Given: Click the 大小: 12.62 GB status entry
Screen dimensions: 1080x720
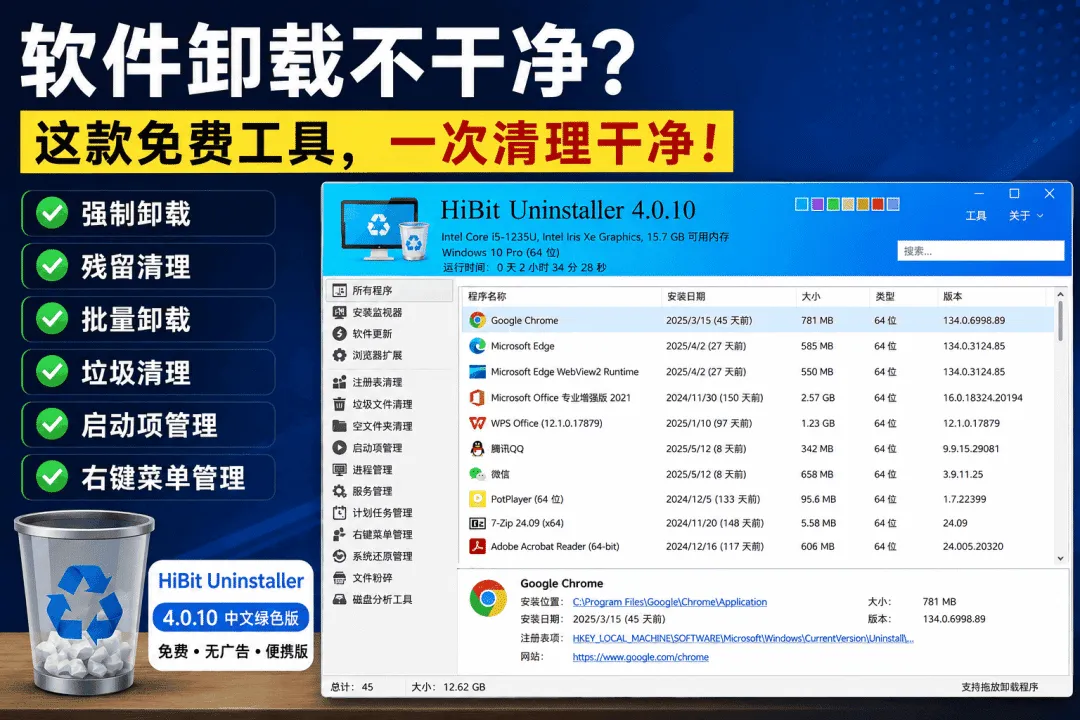Looking at the screenshot, I should point(448,687).
